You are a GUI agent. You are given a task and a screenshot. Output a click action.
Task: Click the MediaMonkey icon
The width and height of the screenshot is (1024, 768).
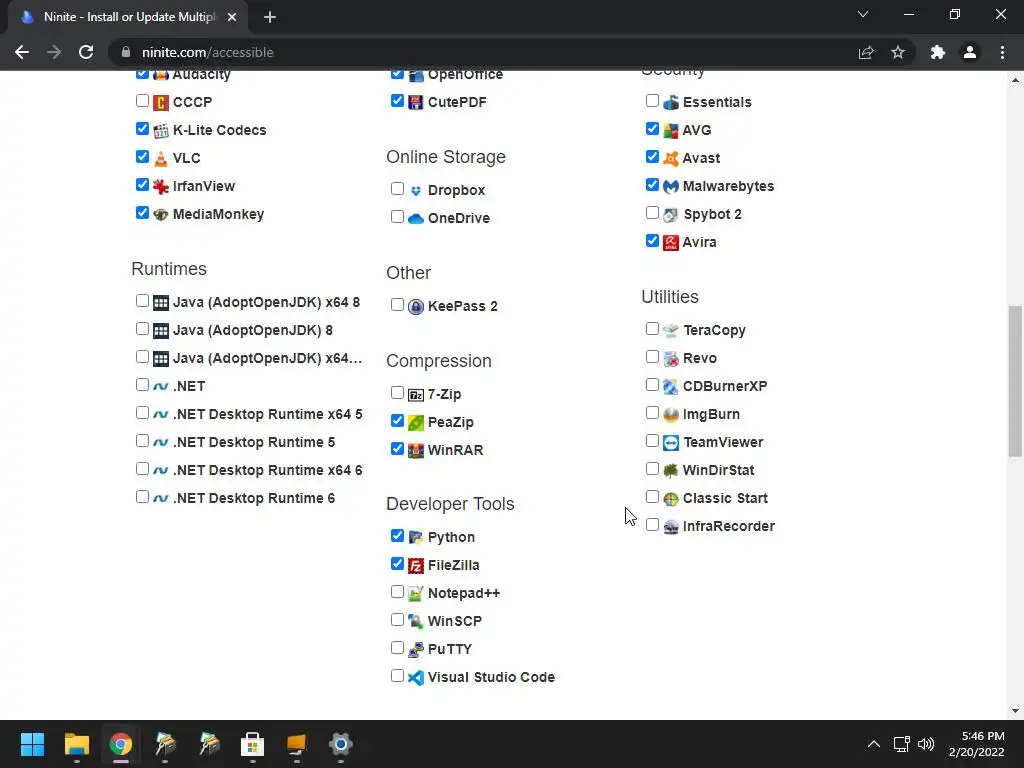(x=161, y=214)
